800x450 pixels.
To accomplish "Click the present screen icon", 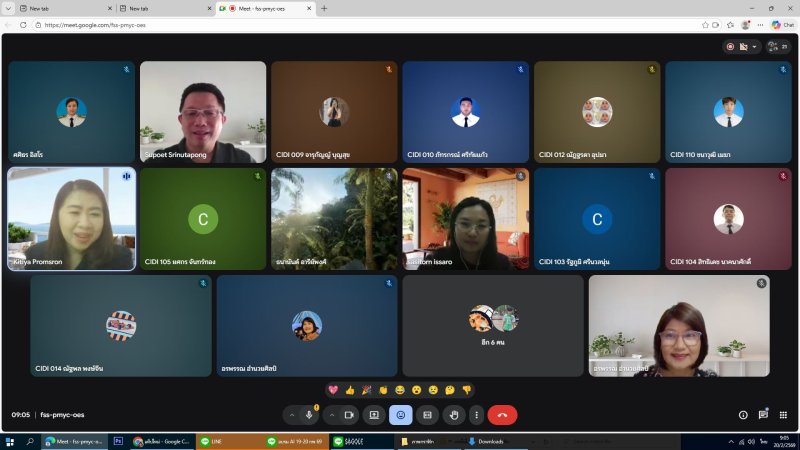I will click(375, 414).
